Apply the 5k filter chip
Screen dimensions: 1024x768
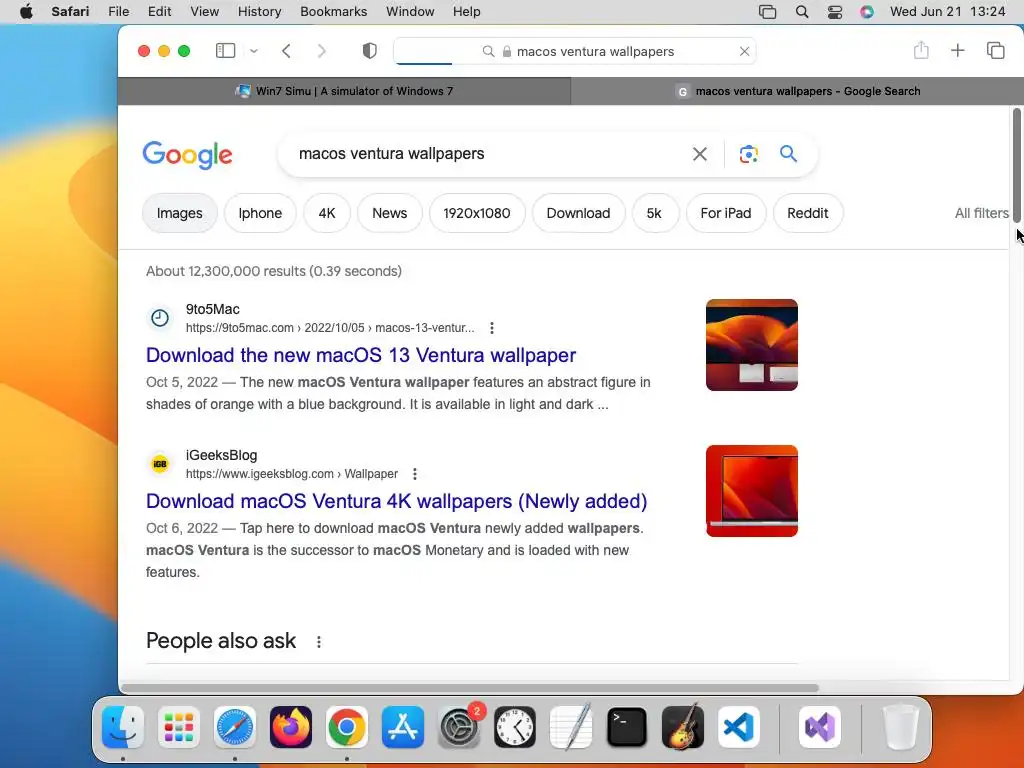pos(654,213)
